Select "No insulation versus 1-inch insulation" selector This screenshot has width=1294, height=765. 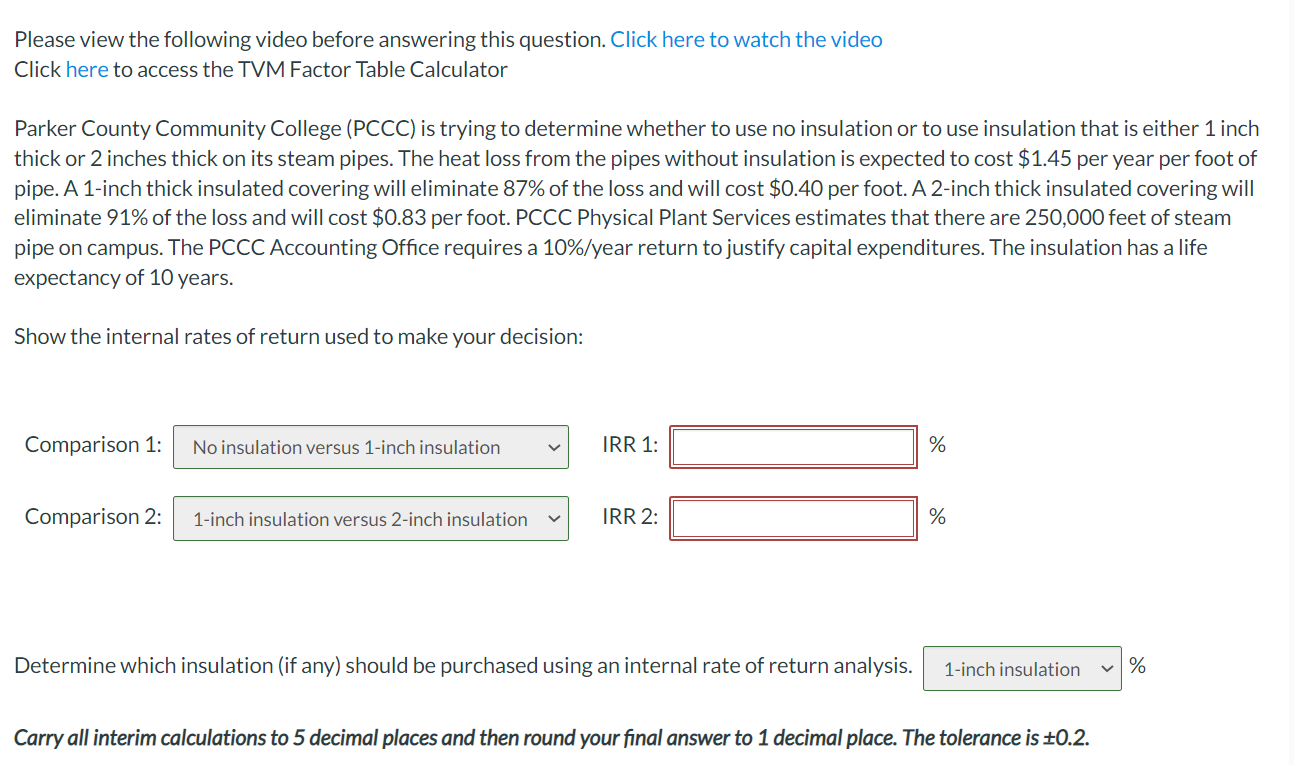tap(370, 447)
